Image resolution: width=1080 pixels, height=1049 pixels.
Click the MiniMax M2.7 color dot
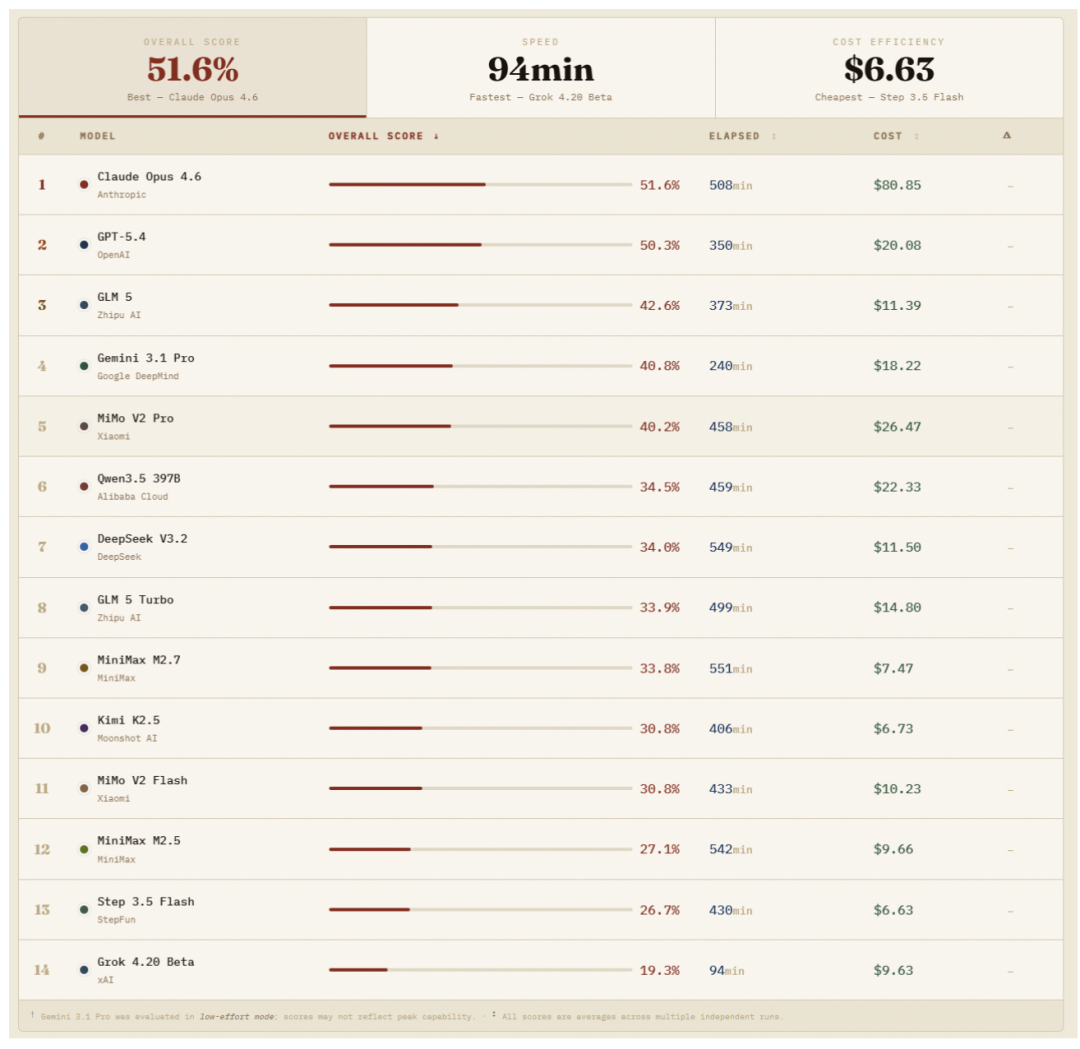84,668
